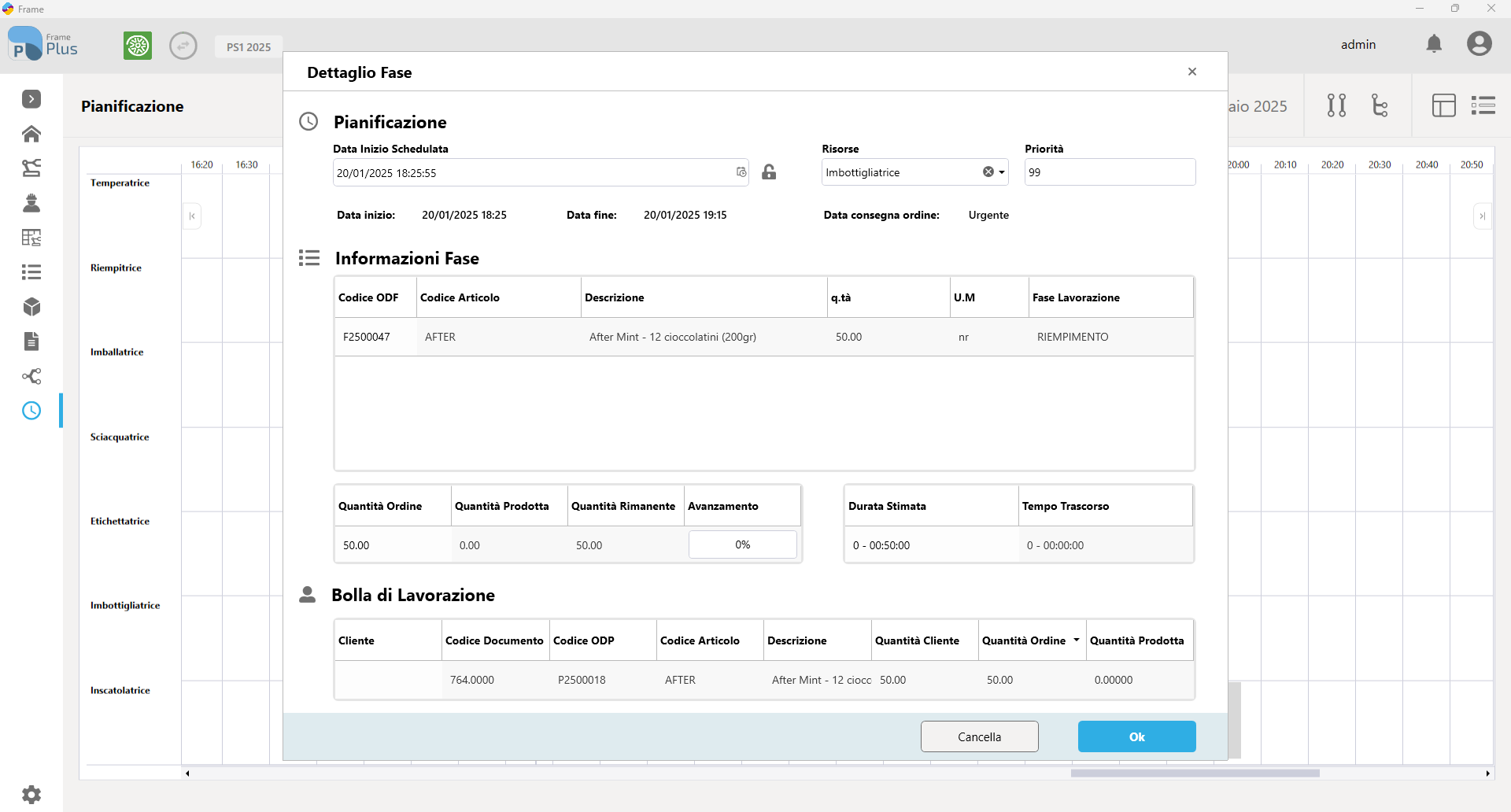
Task: Click scrollbar left arrow
Action: [187, 773]
